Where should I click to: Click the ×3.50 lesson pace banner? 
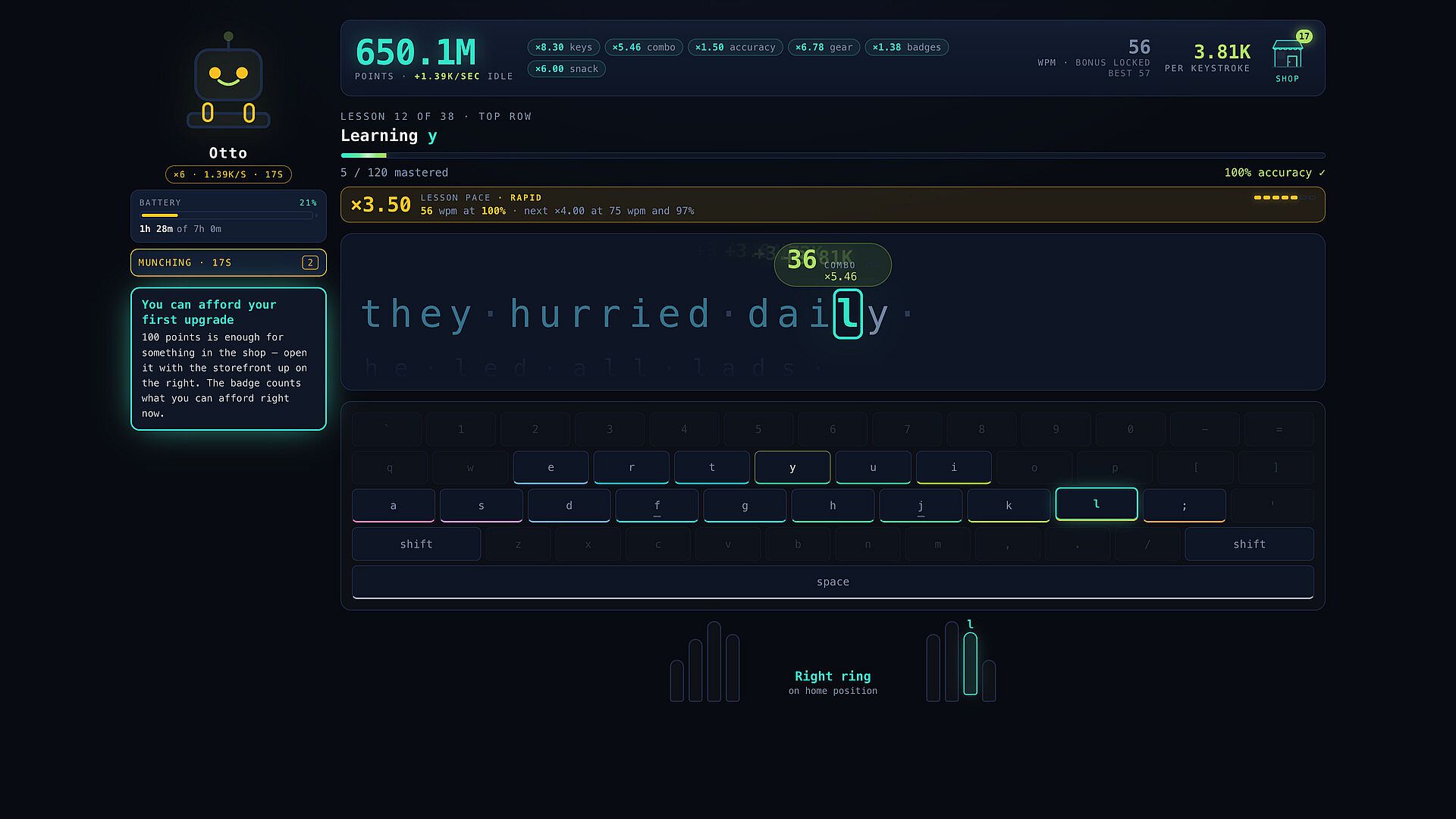(833, 205)
